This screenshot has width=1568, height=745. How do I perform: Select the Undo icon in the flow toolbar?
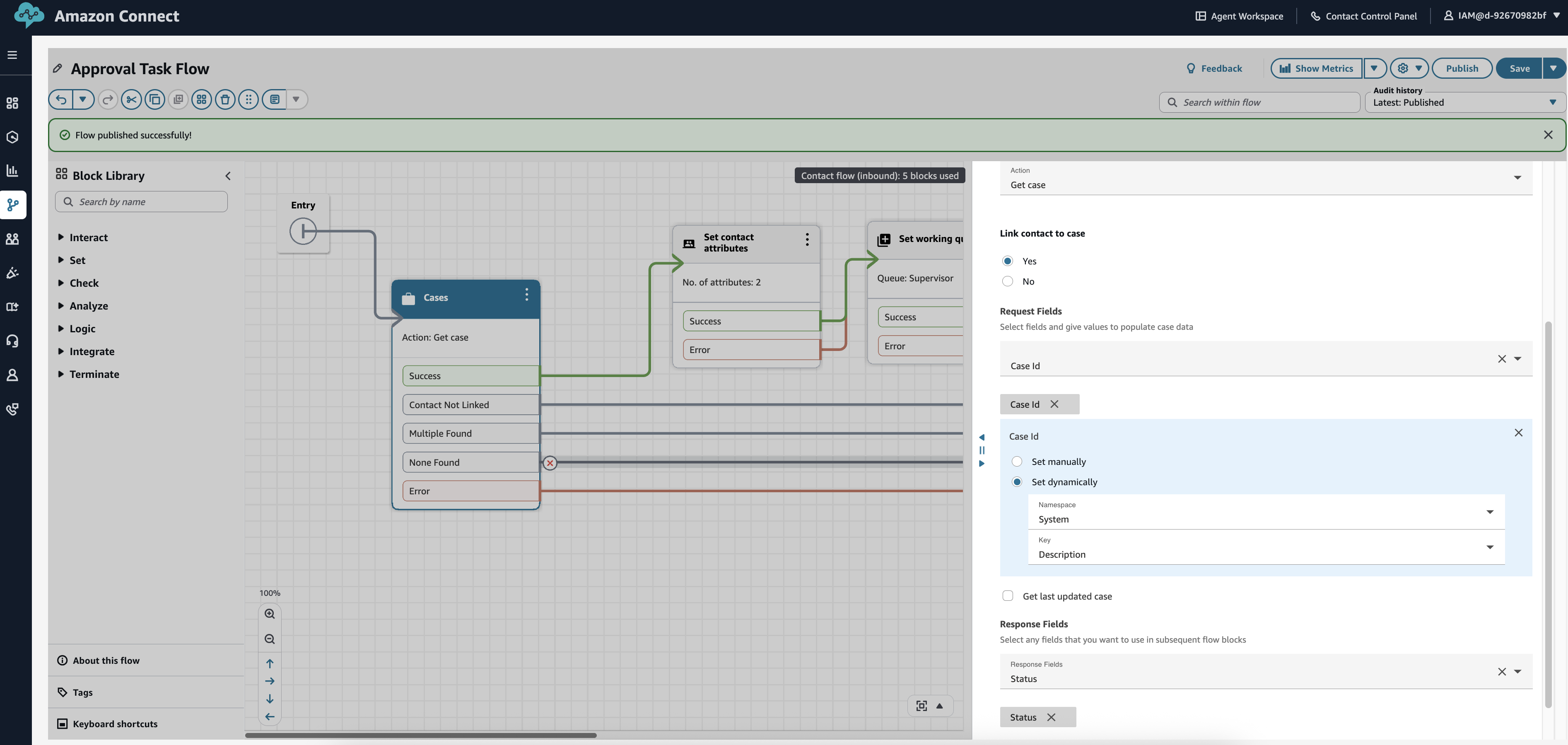pyautogui.click(x=61, y=99)
